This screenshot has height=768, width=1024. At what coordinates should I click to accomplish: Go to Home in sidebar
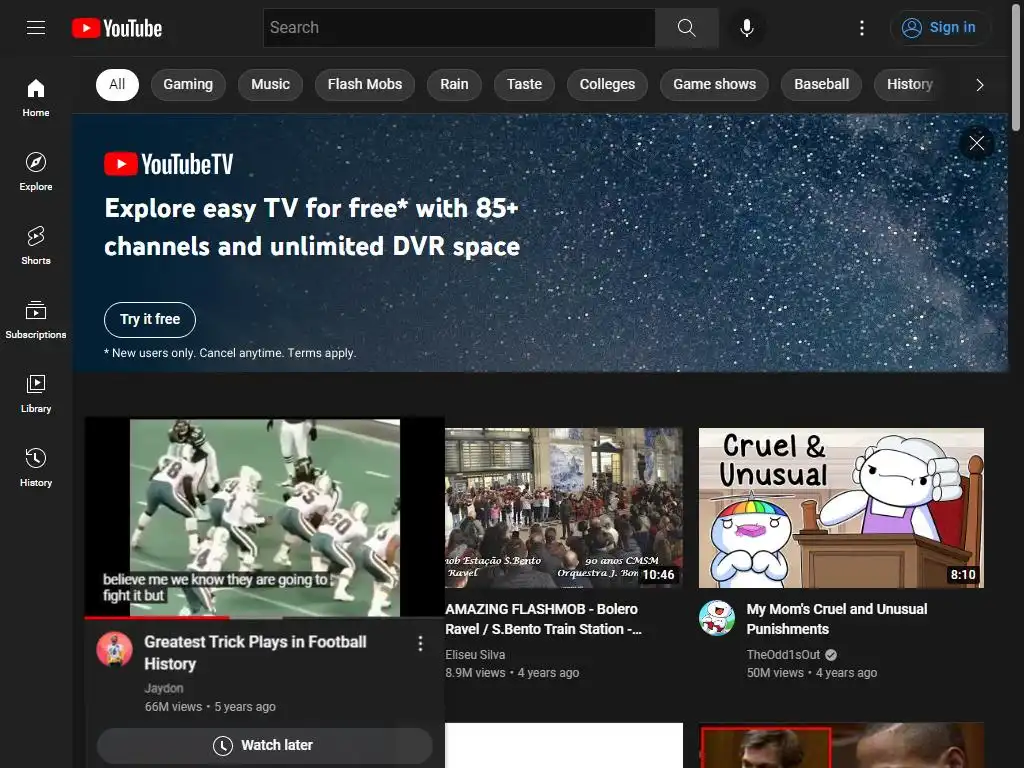coord(36,98)
